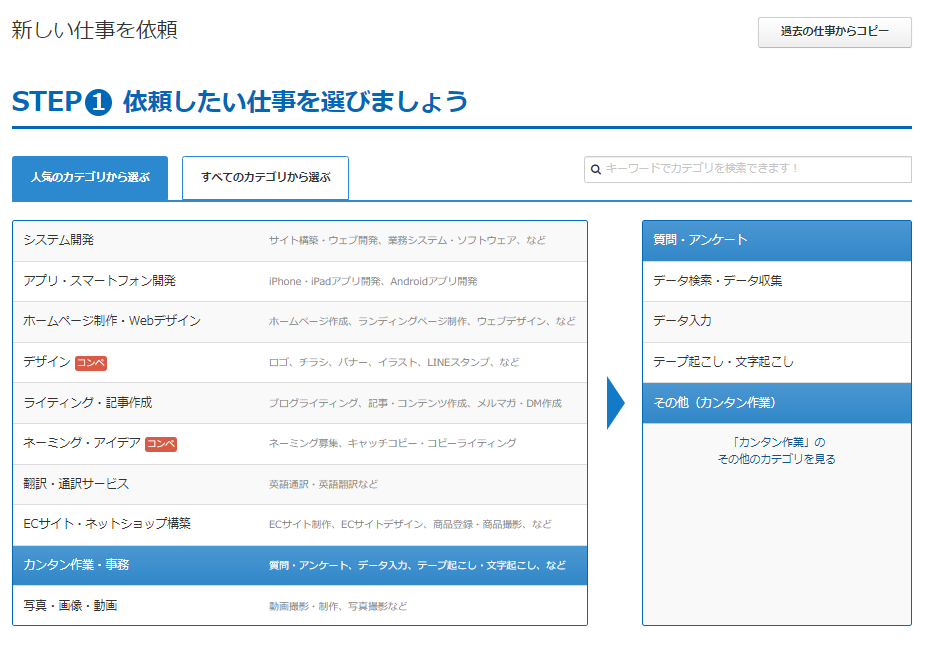Focus the category keyword search field

[x=755, y=169]
